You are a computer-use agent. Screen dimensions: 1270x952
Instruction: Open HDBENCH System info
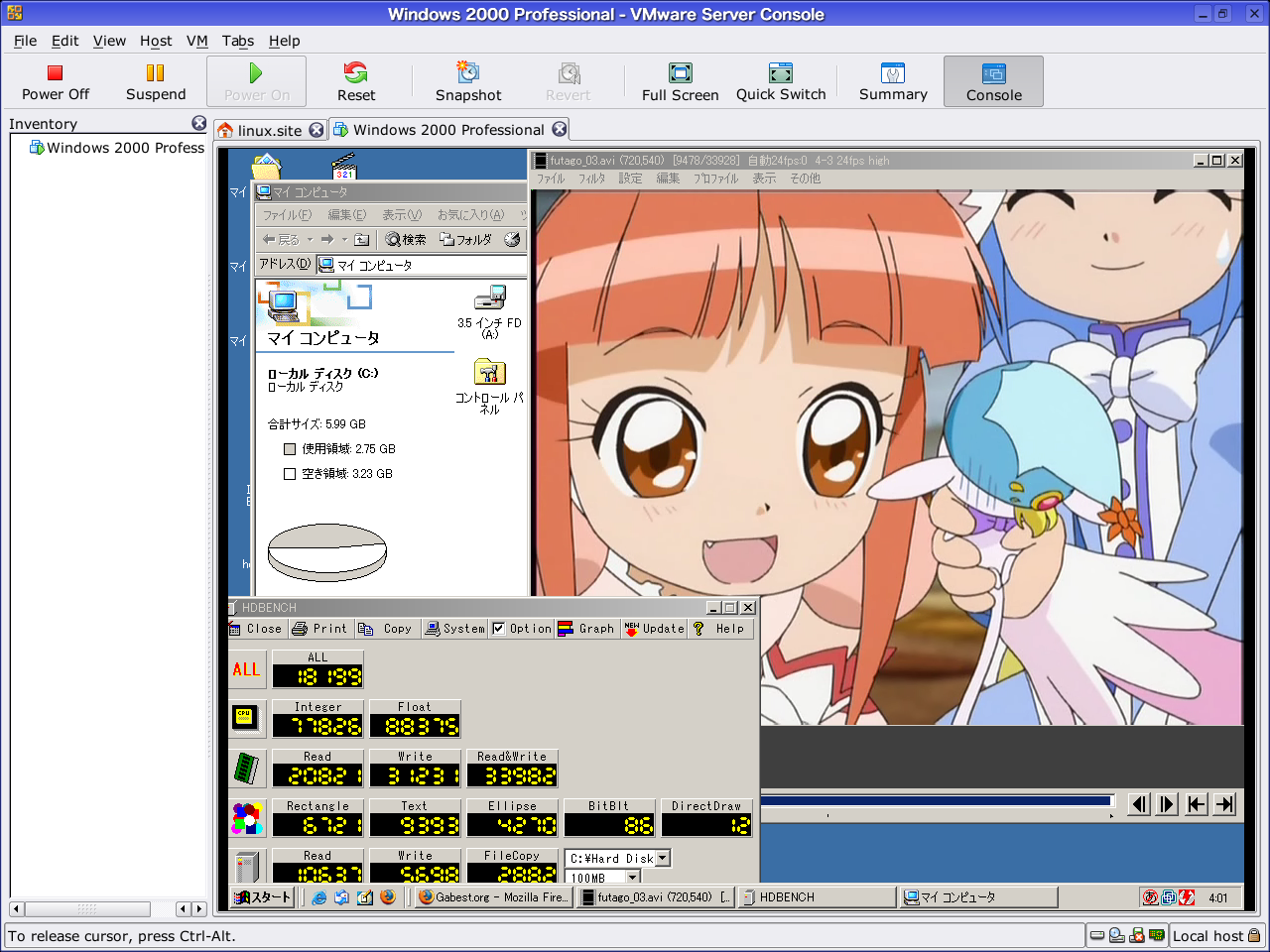pos(454,629)
